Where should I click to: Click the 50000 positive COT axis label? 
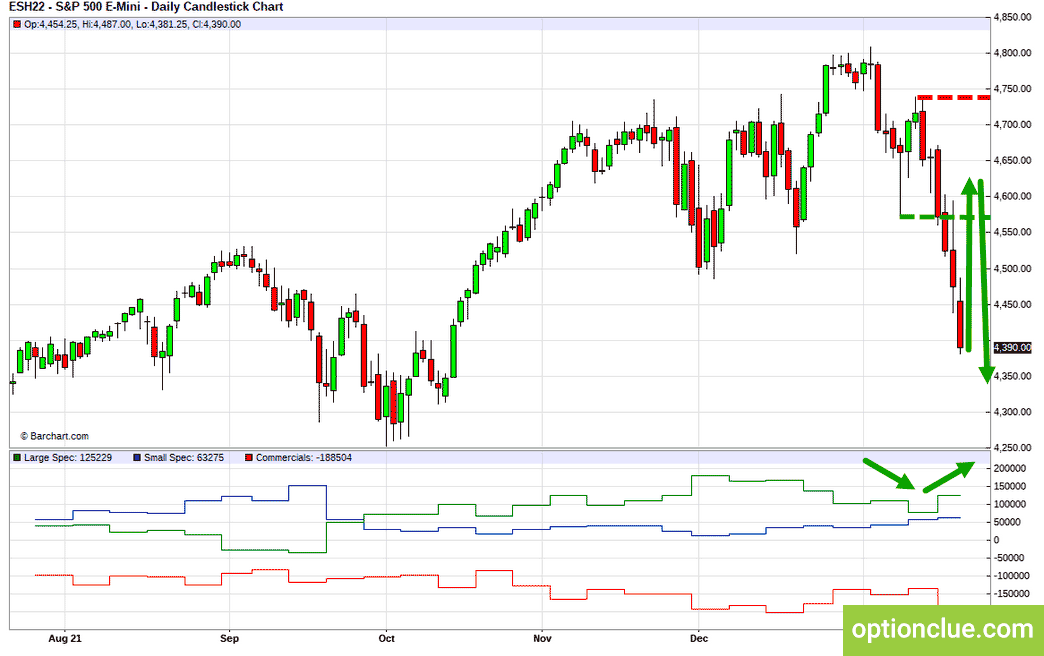click(x=1007, y=522)
